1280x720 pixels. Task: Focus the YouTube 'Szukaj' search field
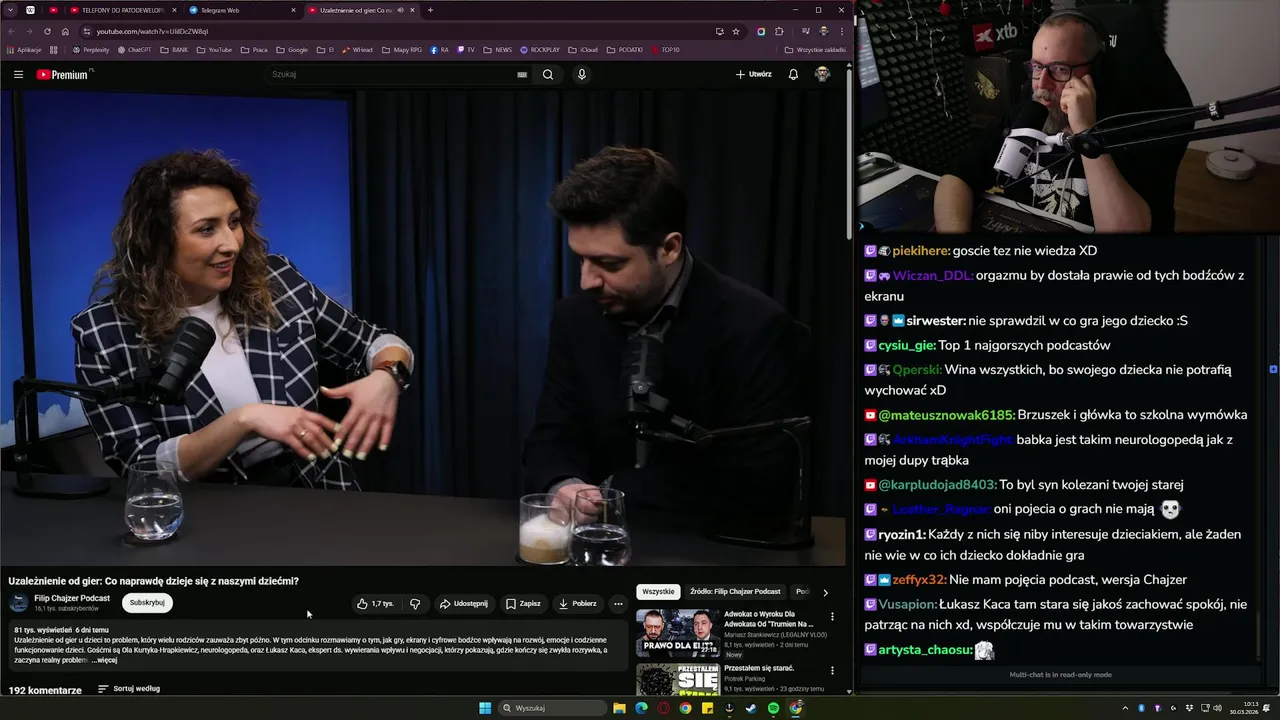(x=390, y=74)
